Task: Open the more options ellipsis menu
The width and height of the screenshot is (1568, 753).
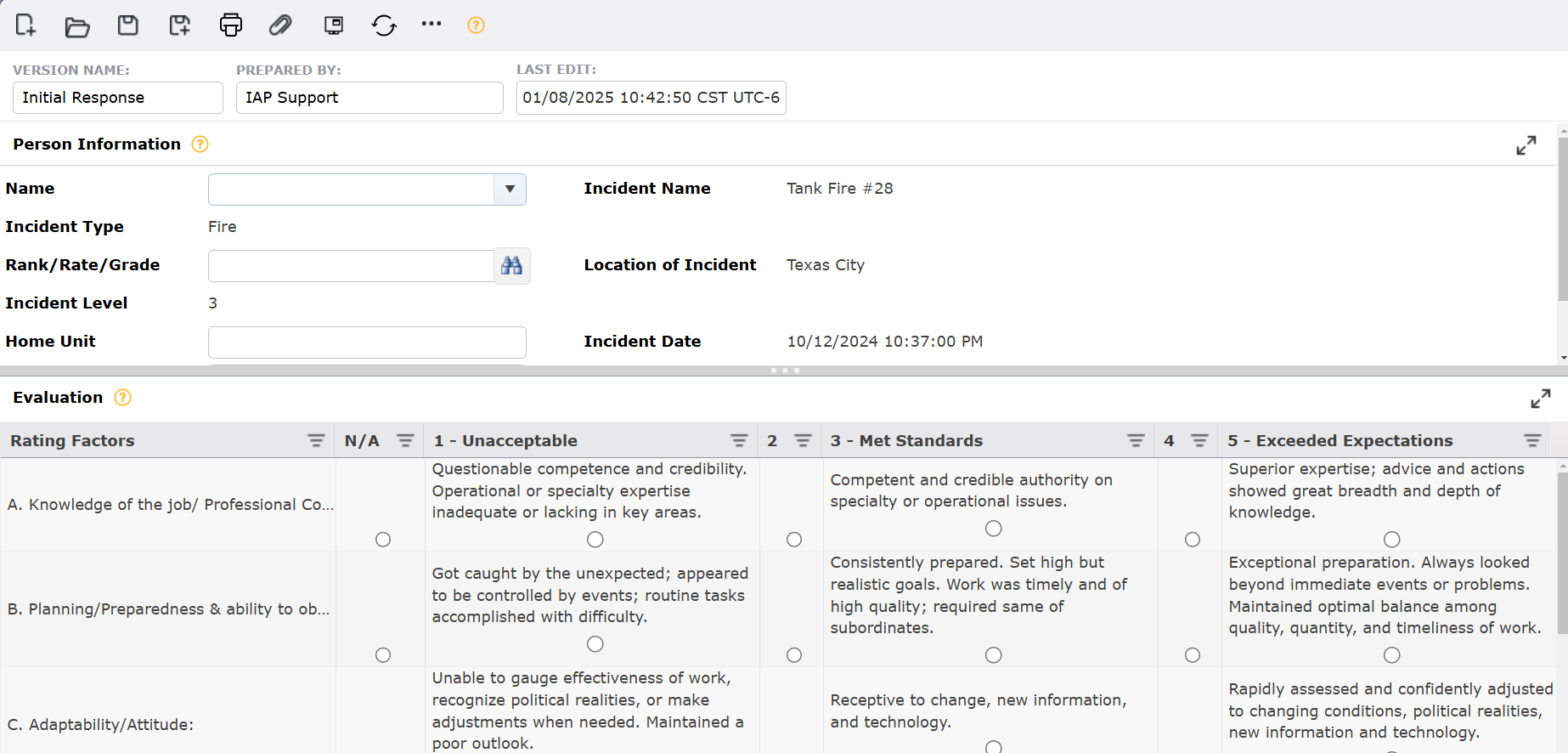Action: (x=431, y=24)
